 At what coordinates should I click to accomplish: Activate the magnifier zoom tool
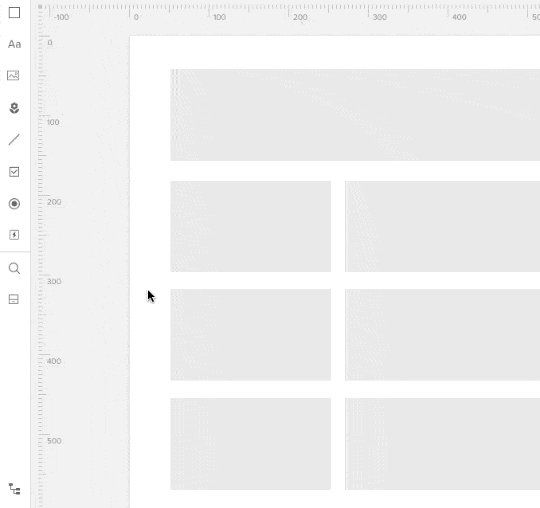click(14, 268)
